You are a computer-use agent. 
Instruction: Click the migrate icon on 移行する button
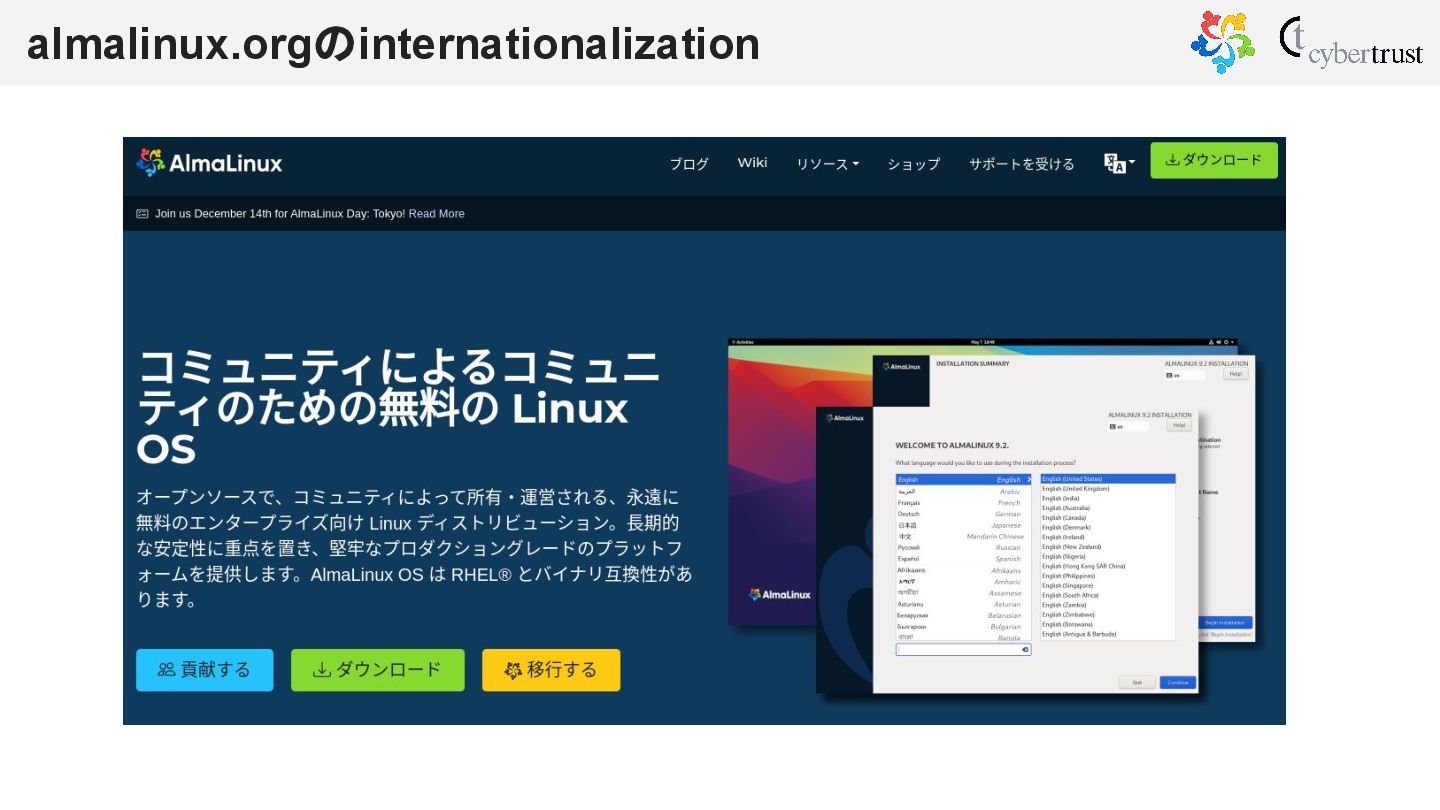(x=513, y=670)
